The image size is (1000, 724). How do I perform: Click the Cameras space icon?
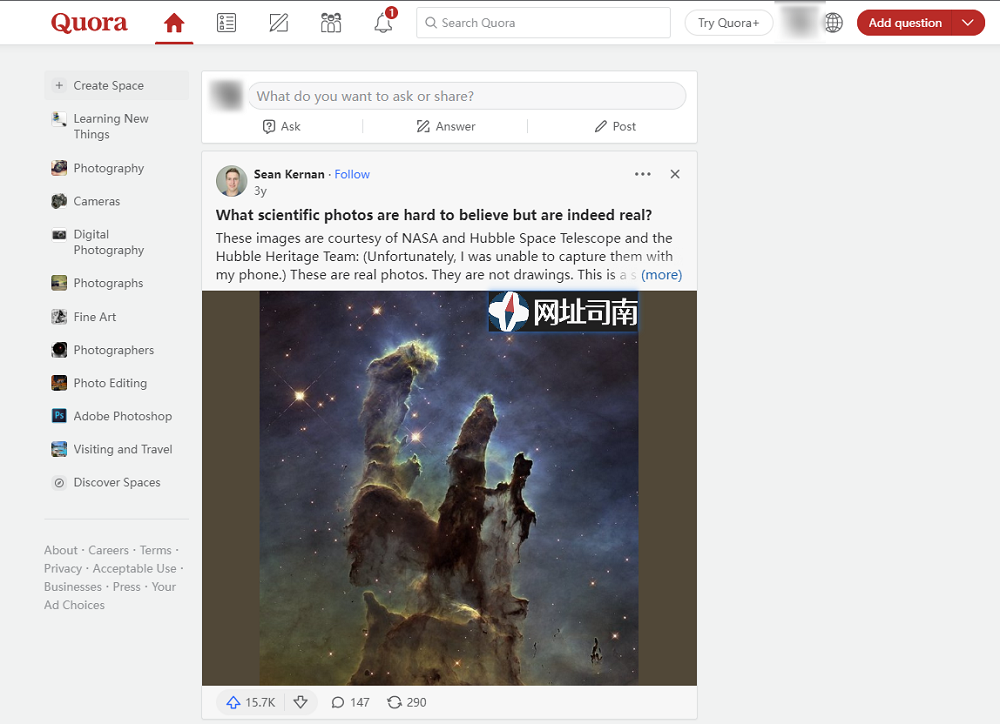[x=59, y=201]
